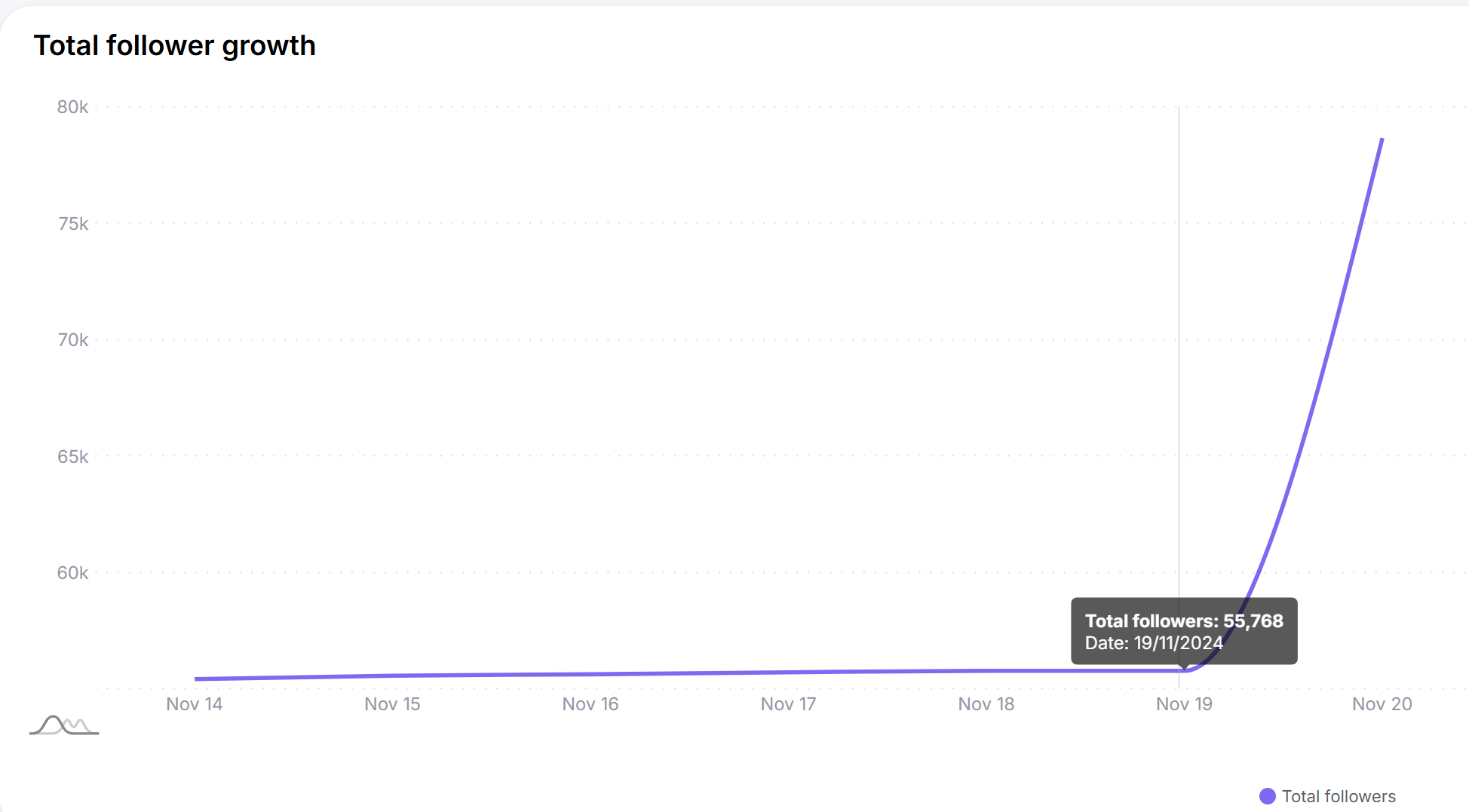Click the Total followers: 55,768 tooltip text

[x=1184, y=620]
